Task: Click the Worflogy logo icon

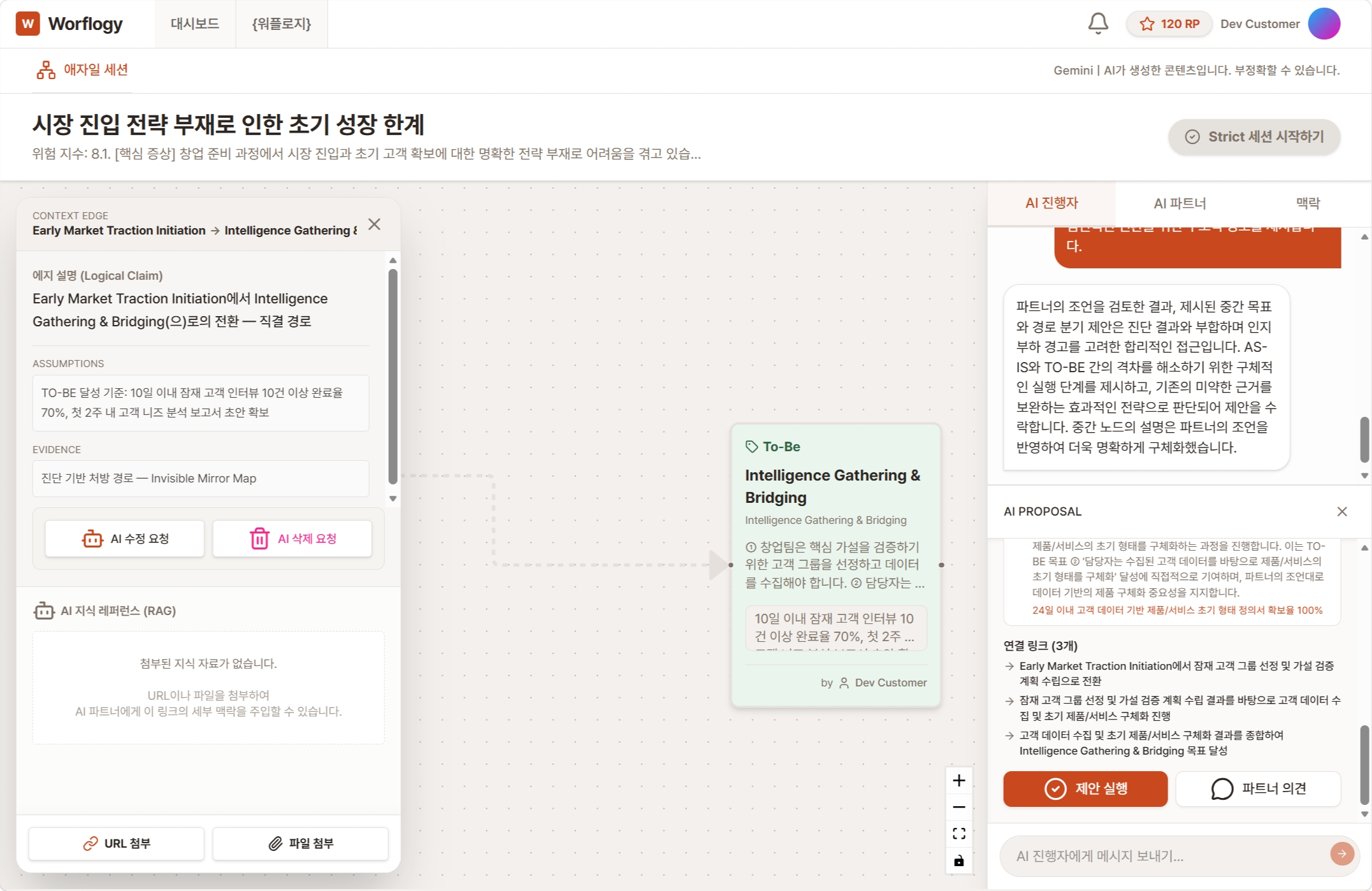Action: [x=27, y=24]
